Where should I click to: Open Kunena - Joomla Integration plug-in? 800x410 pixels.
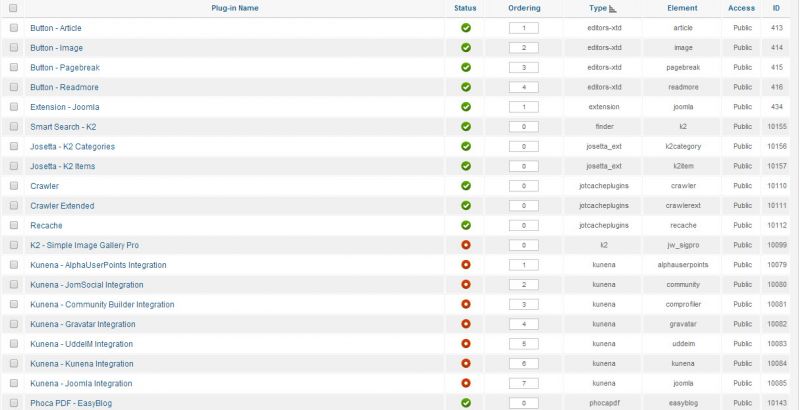[x=81, y=383]
